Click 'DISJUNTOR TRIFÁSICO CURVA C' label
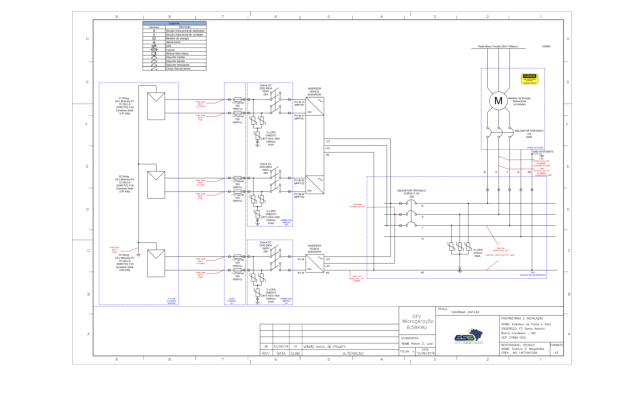 (411, 192)
